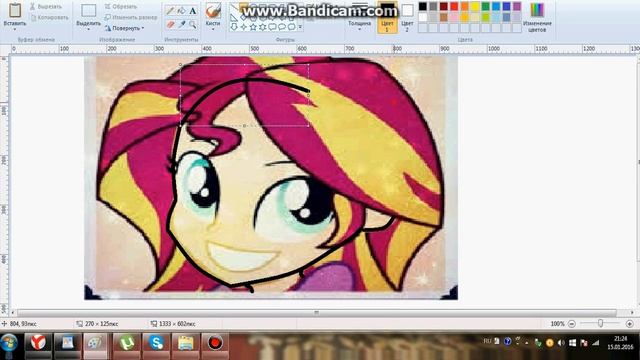Click zoom in plus button
This screenshot has height=360, width=640.
coord(629,324)
